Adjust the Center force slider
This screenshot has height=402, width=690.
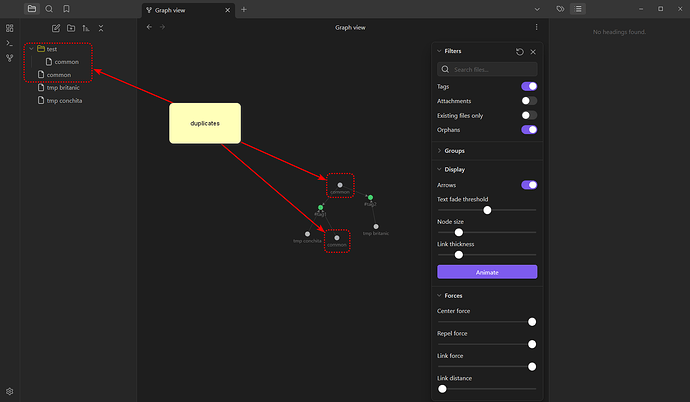[x=487, y=322]
